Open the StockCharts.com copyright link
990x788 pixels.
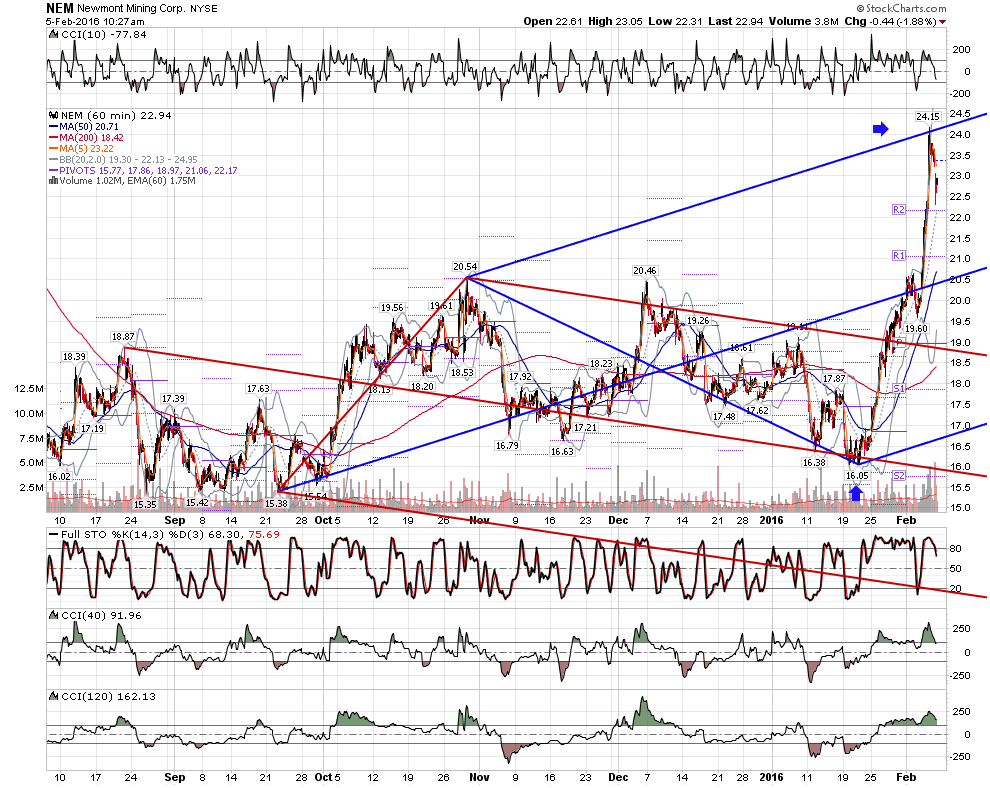click(902, 8)
